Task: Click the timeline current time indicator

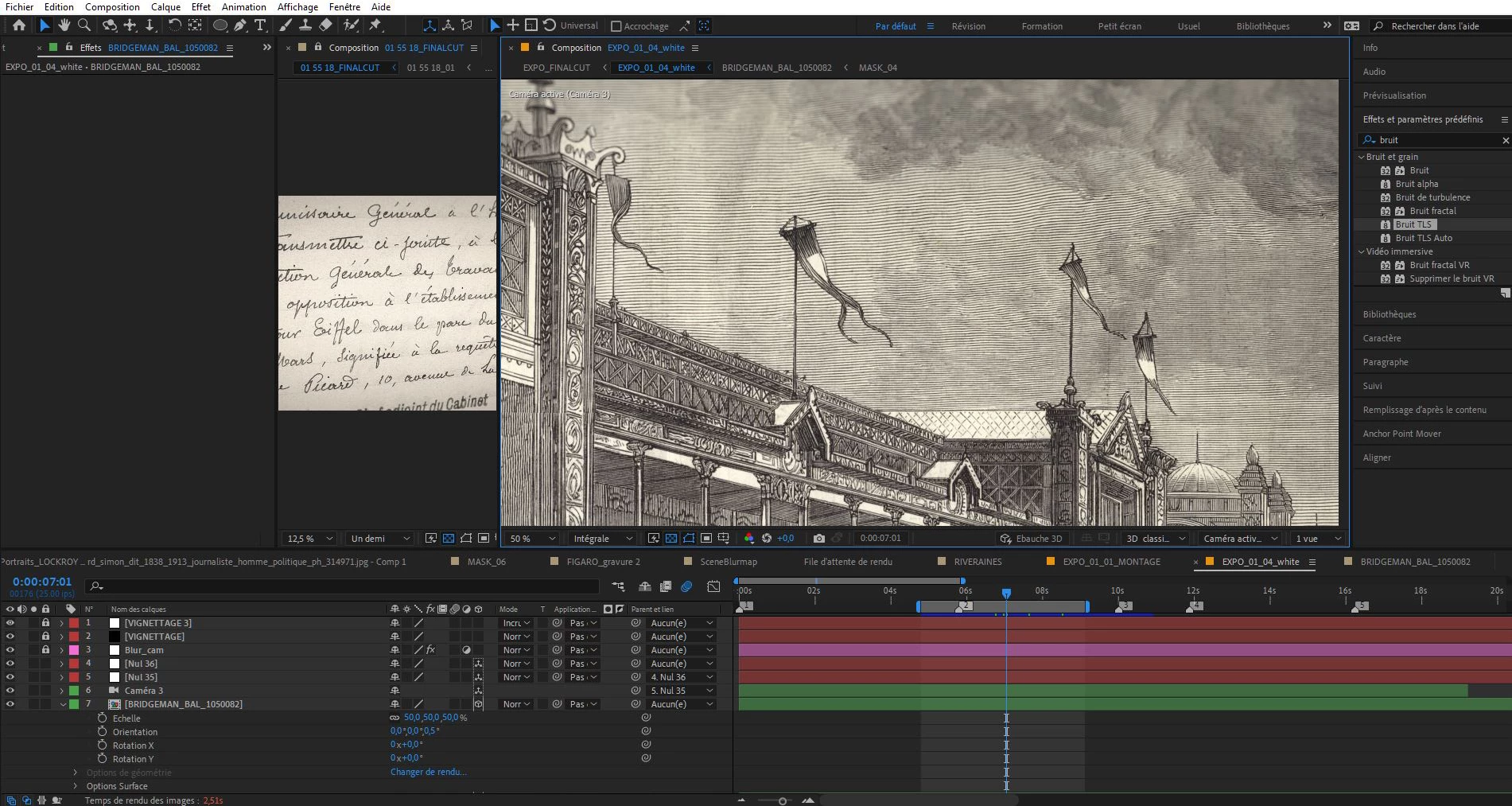Action: click(1006, 593)
